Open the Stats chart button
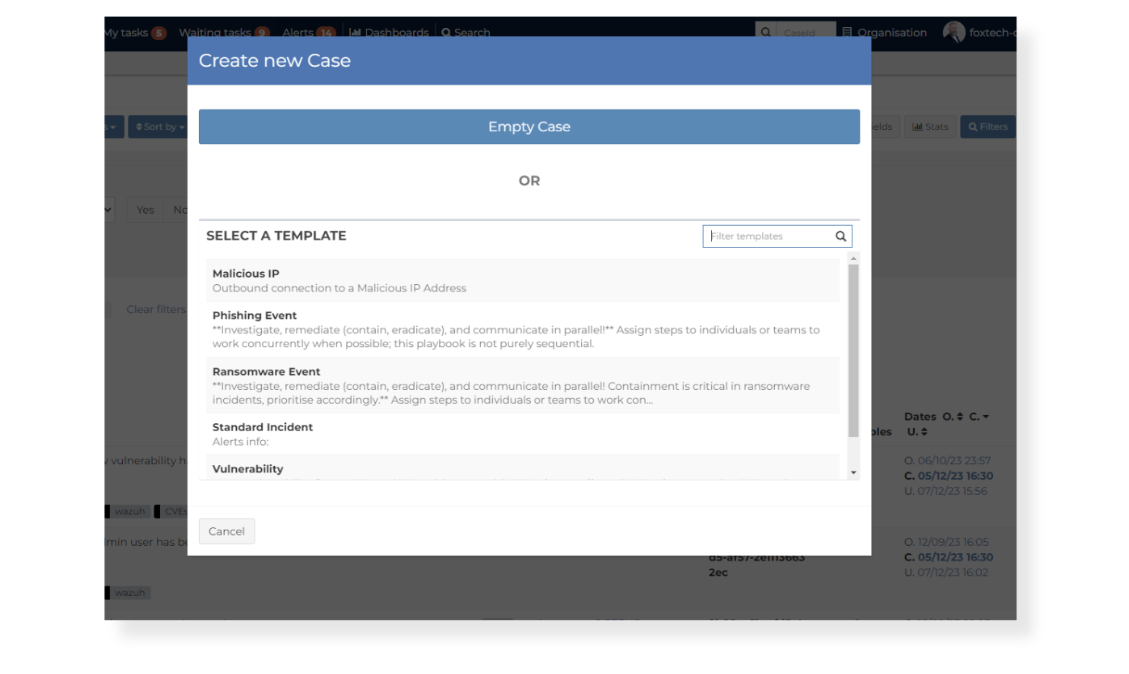Screen dimensions: 1129x674 (x=930, y=127)
